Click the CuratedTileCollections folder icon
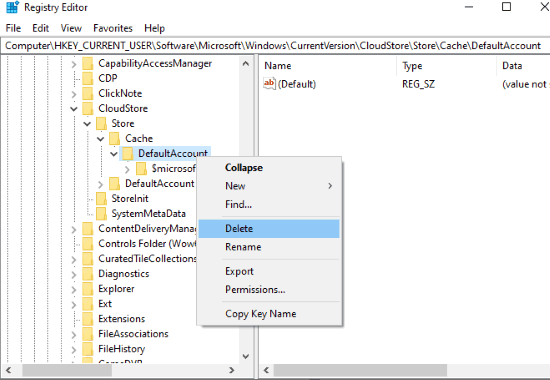This screenshot has height=380, width=550. click(88, 259)
